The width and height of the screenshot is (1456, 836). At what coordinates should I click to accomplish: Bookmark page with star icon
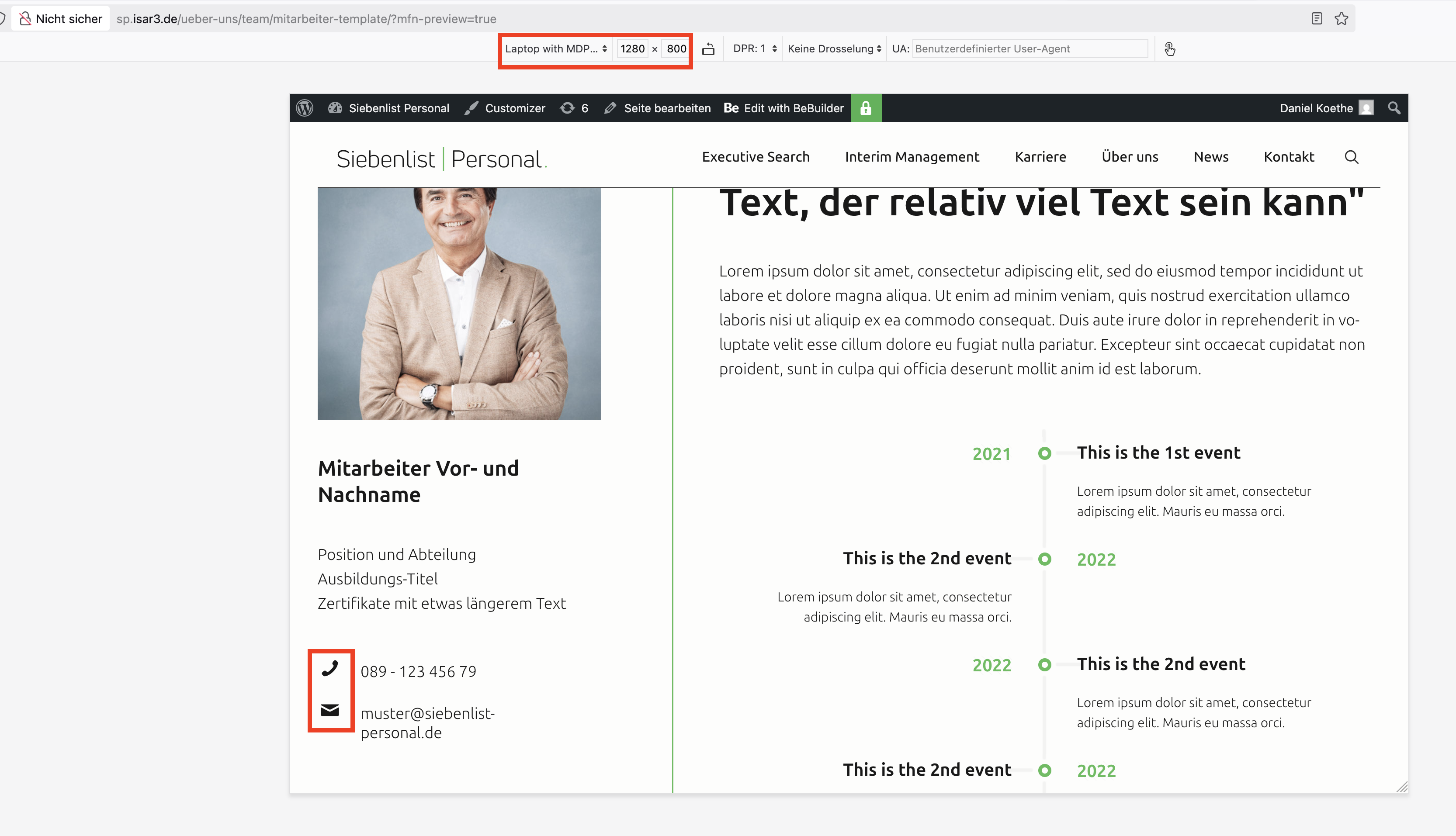[x=1341, y=18]
